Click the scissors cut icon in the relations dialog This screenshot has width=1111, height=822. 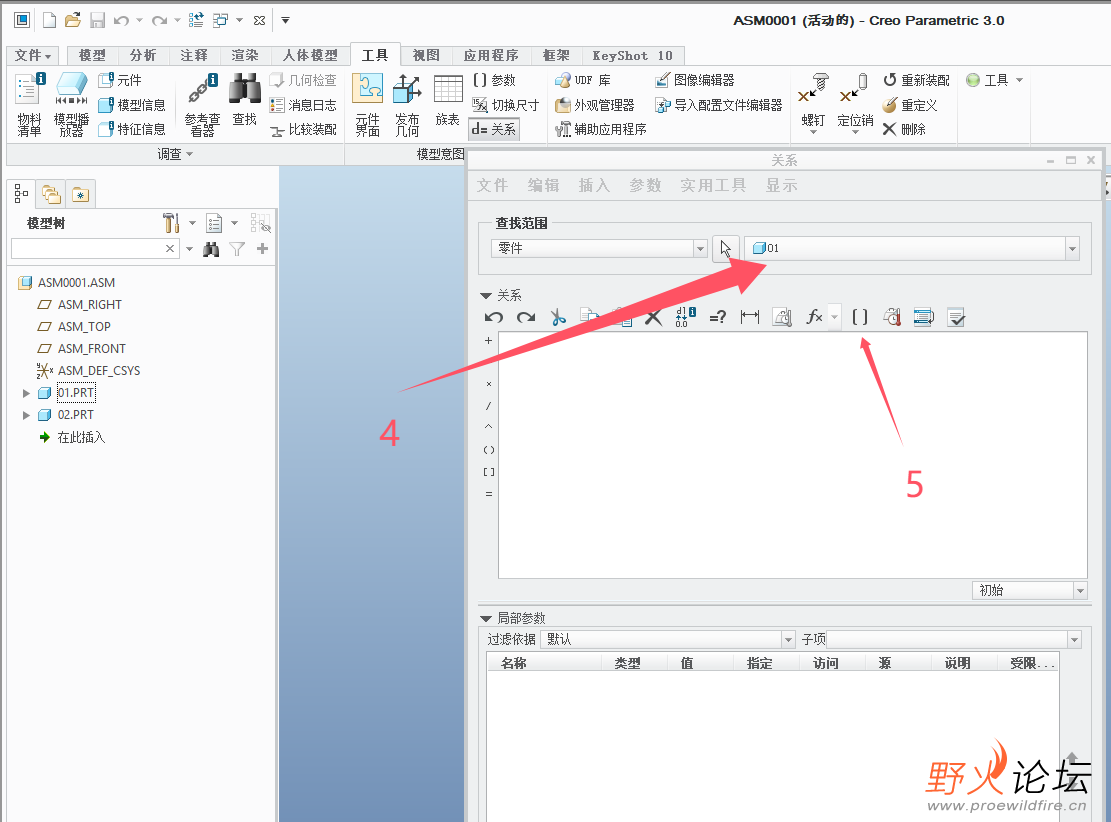(558, 317)
